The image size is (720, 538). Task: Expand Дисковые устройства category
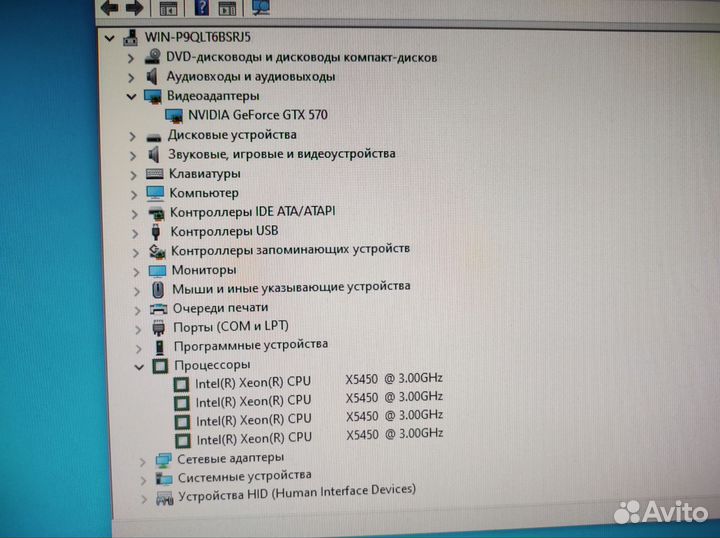pos(133,136)
